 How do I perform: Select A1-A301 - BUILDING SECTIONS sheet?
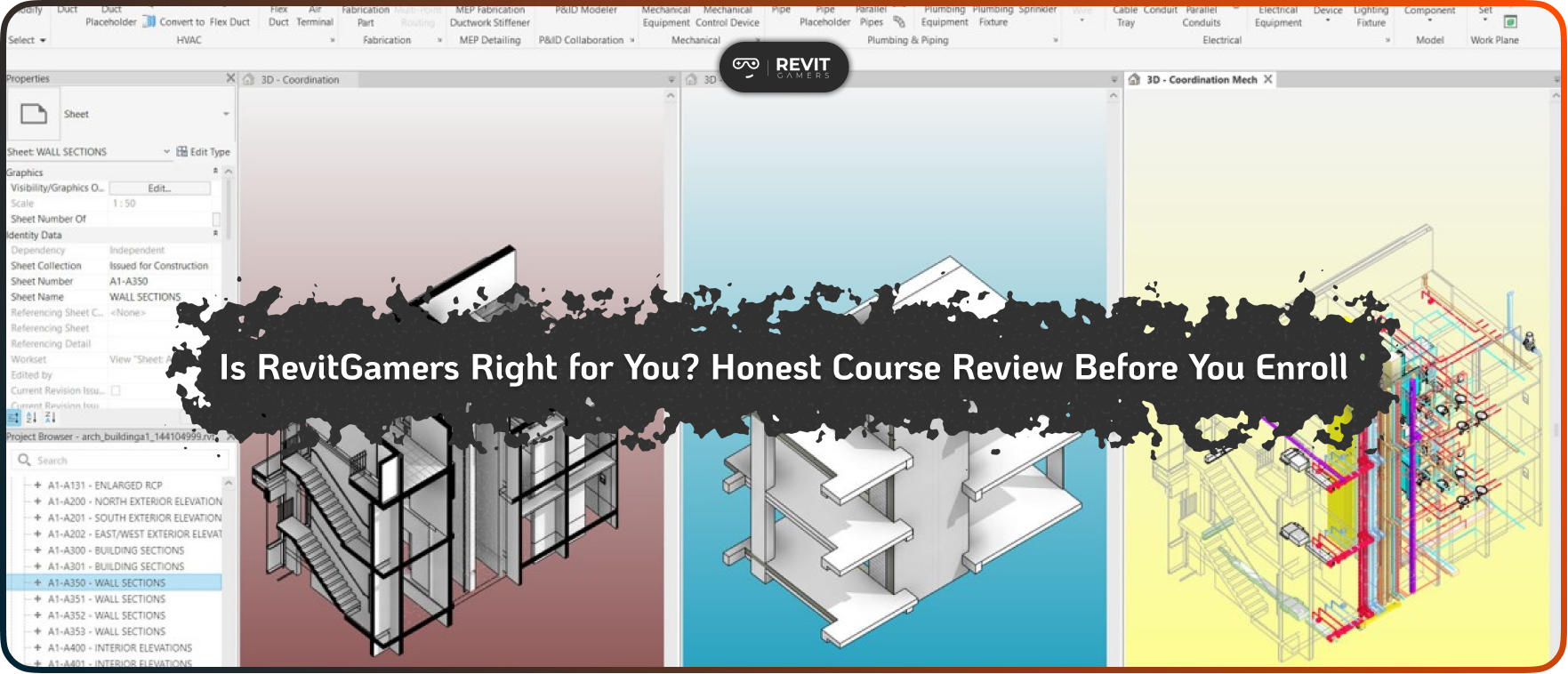coord(117,566)
